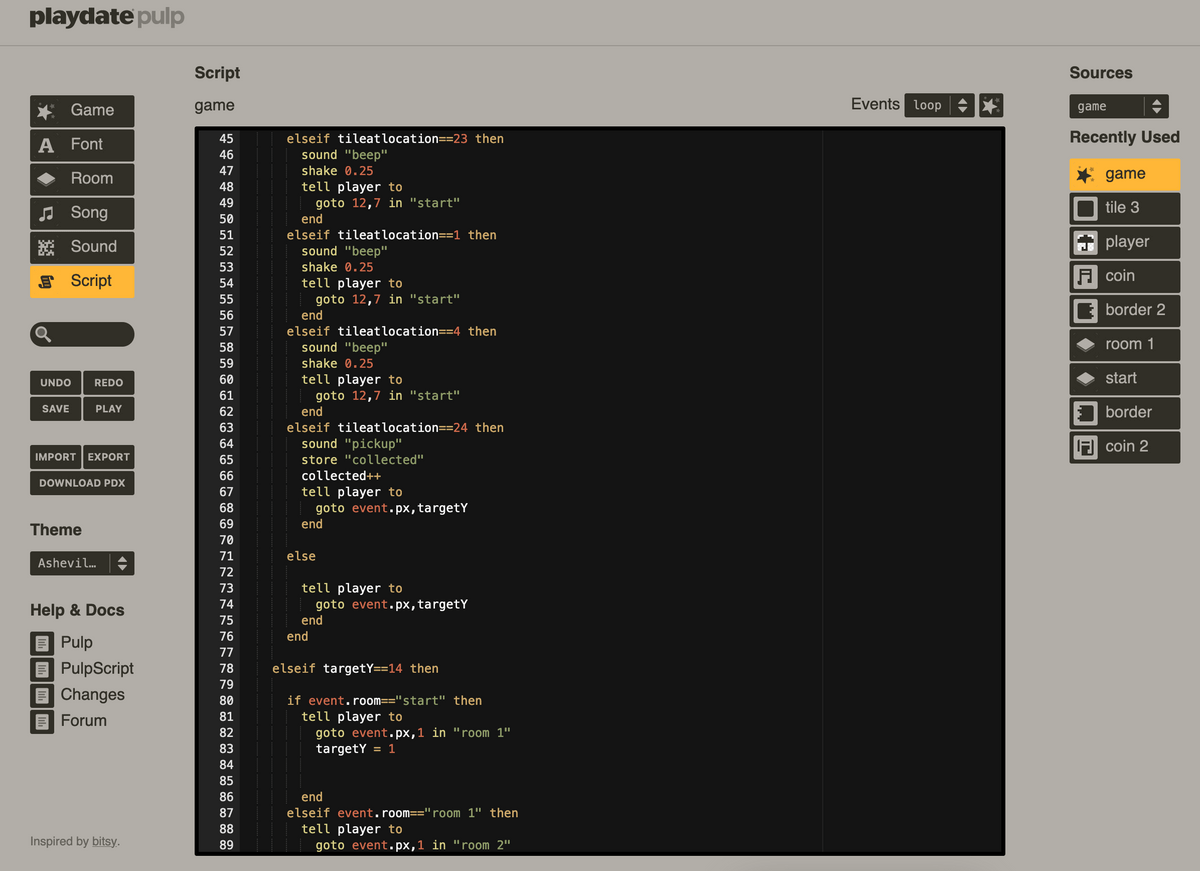Open the Sound editor icon
The height and width of the screenshot is (871, 1200).
[x=46, y=247]
